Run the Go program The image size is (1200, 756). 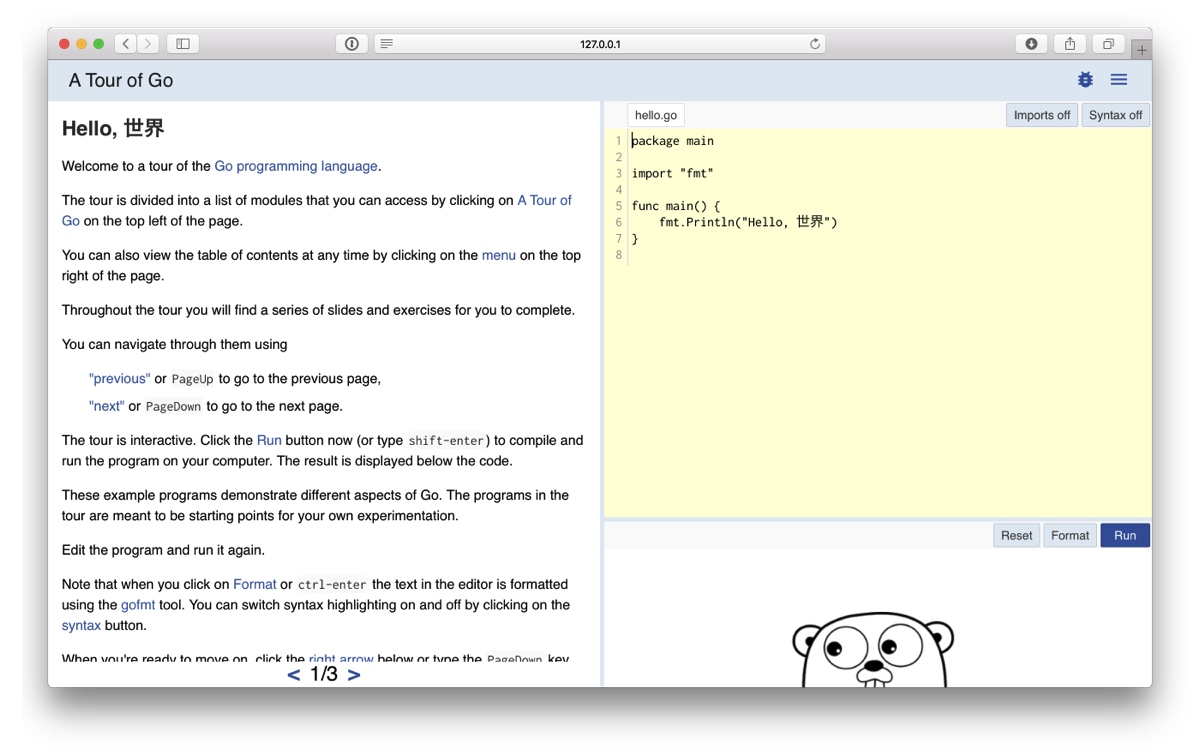[1124, 535]
